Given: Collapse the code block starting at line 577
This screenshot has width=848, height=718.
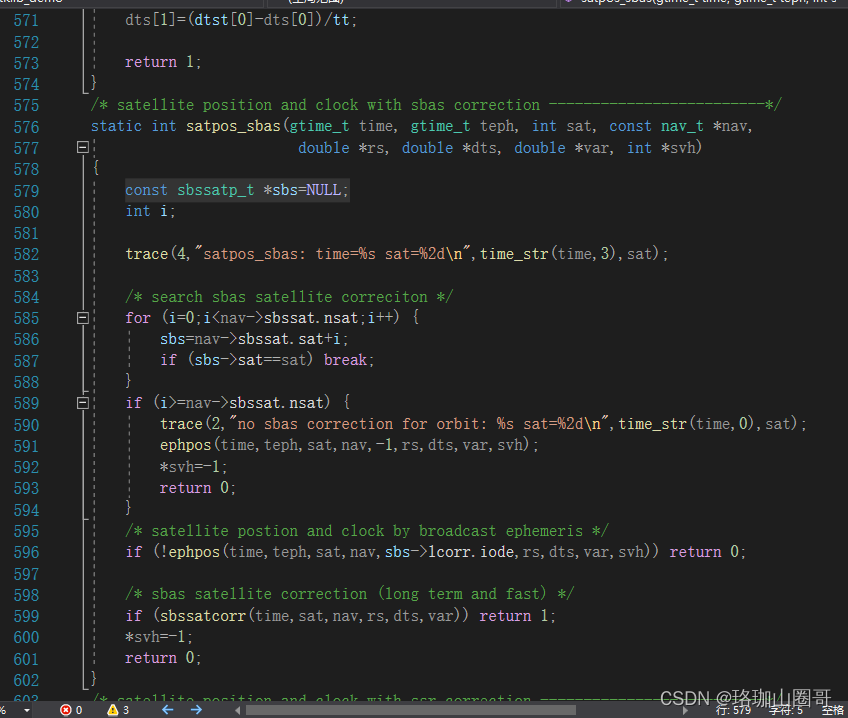Looking at the screenshot, I should 82,147.
